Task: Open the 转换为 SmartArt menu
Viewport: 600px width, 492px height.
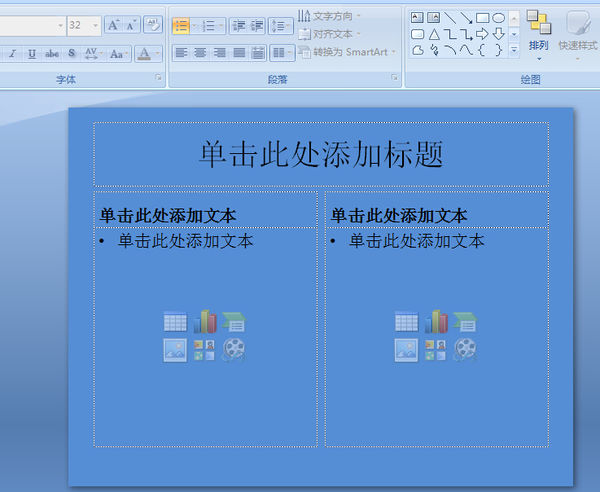Action: (347, 52)
